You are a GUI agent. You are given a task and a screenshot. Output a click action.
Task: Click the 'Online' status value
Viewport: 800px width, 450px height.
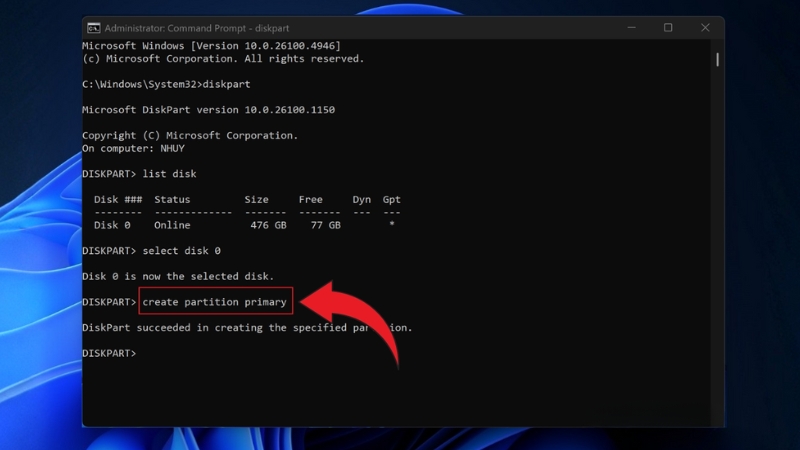pos(172,225)
